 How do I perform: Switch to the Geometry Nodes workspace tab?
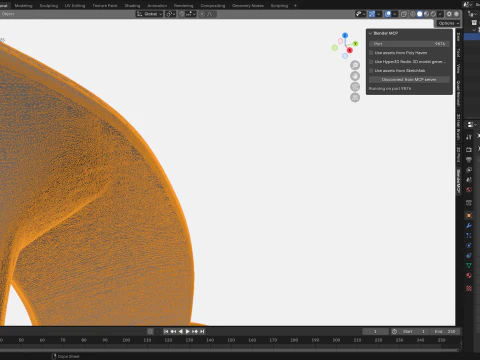[x=248, y=6]
